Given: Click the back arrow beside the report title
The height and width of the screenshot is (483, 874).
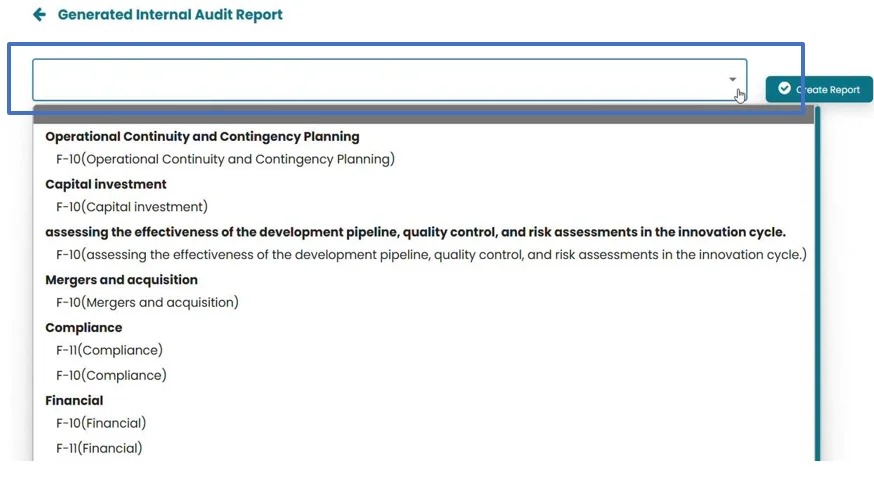Looking at the screenshot, I should click(x=39, y=15).
